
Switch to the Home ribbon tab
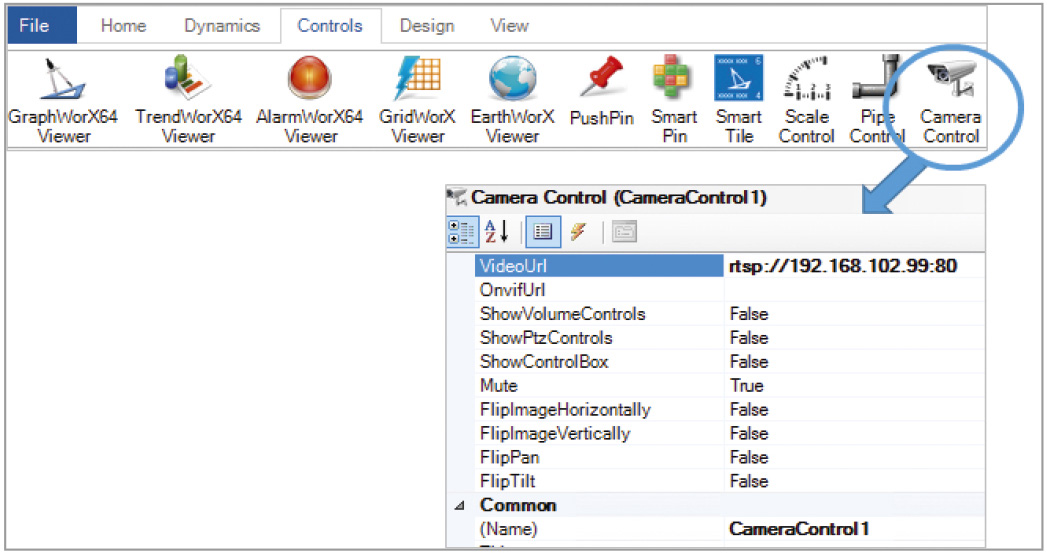coord(124,26)
